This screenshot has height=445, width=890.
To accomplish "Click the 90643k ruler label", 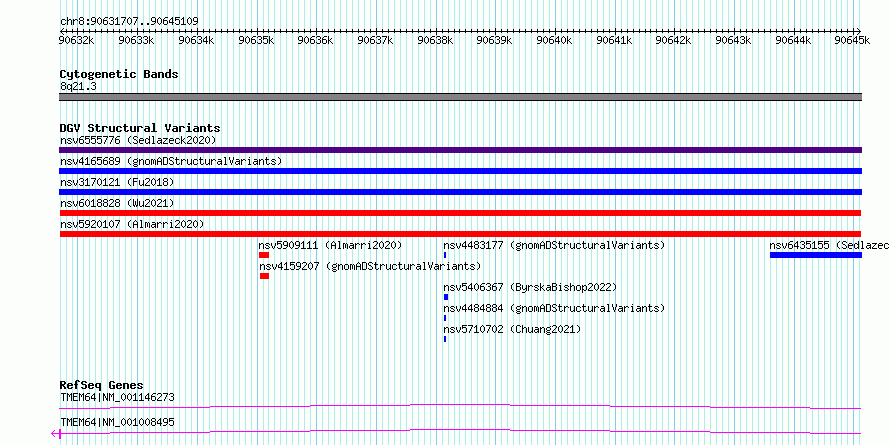I will pos(733,40).
